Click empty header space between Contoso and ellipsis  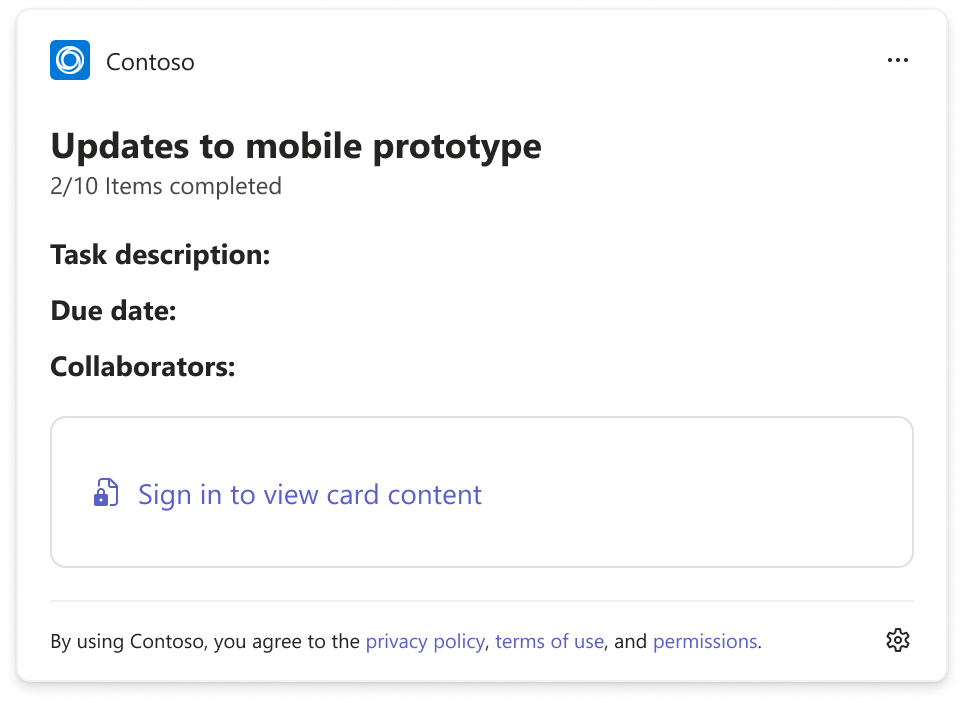pos(540,61)
